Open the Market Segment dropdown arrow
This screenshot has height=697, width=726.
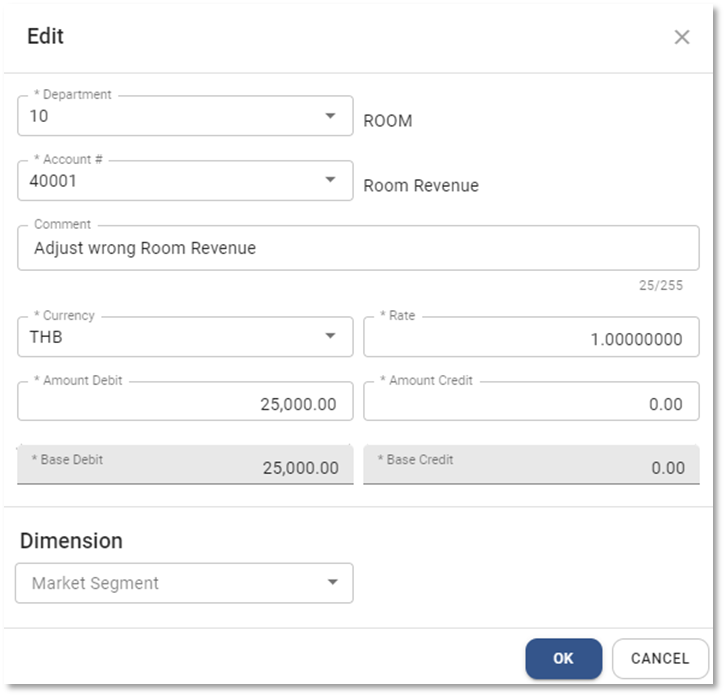(330, 583)
